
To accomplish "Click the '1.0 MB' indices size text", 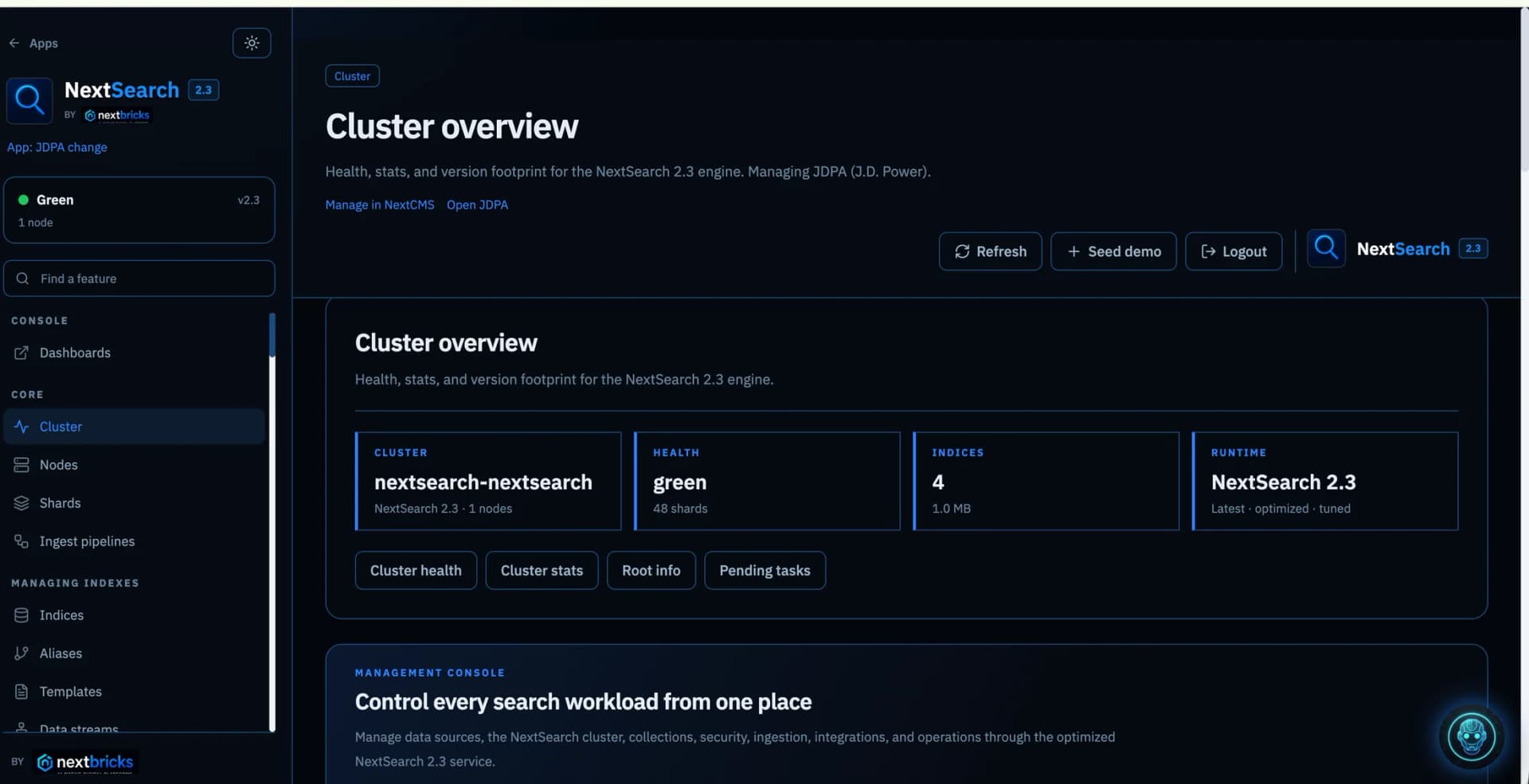I will (x=951, y=509).
